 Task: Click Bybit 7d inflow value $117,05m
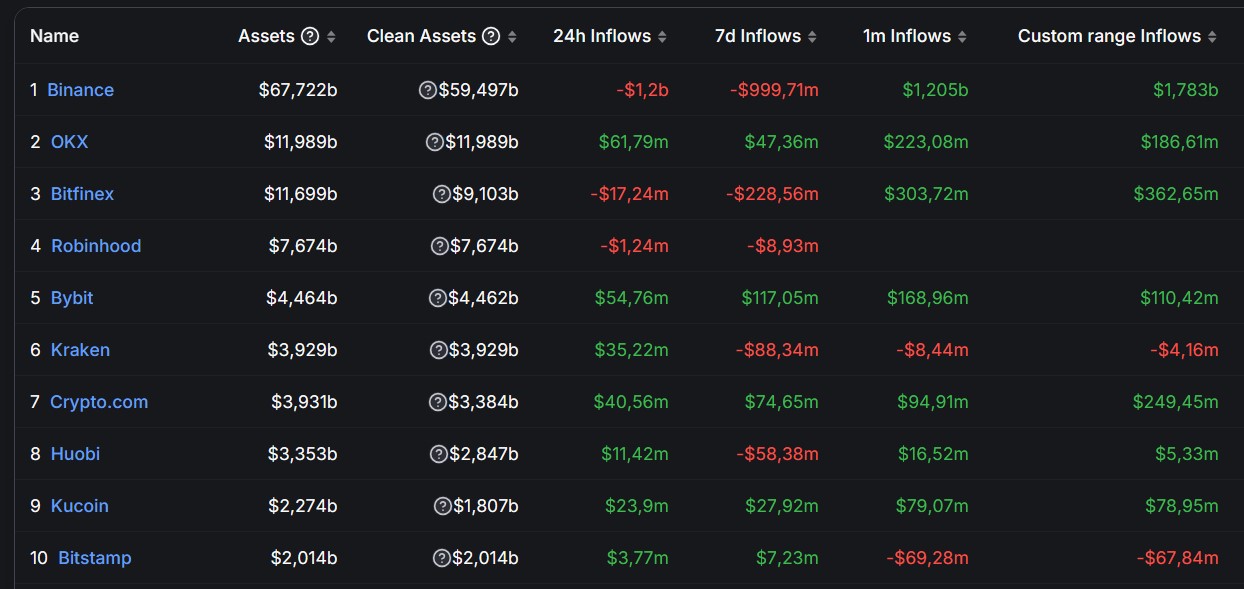780,298
